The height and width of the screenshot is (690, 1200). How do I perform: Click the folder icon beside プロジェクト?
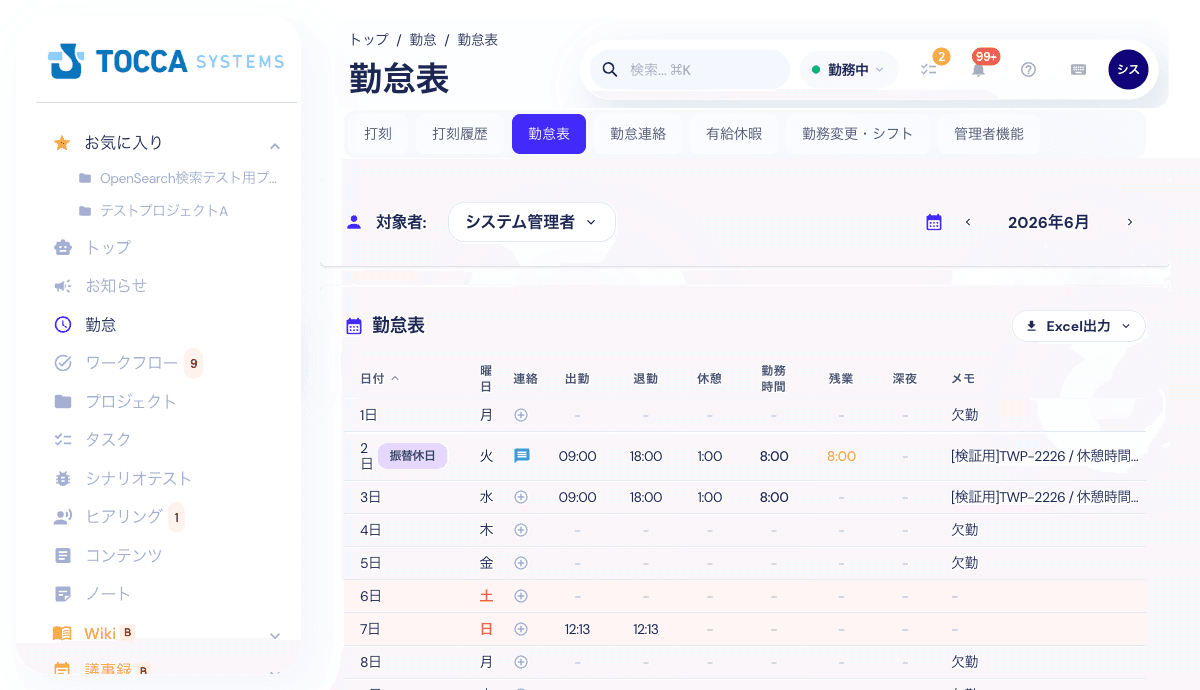click(x=63, y=401)
